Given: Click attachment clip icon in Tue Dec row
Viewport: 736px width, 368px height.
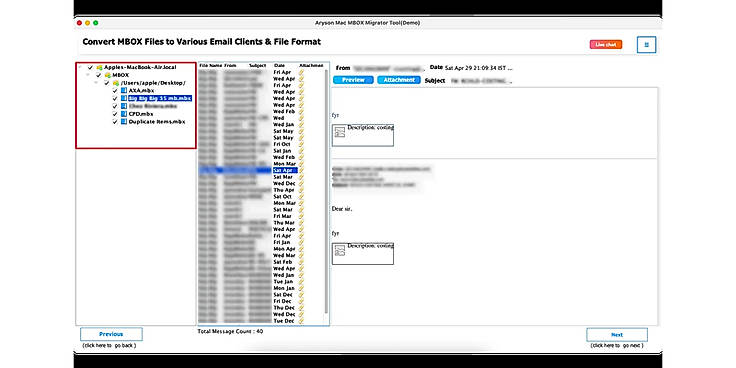Looking at the screenshot, I should pos(301,321).
